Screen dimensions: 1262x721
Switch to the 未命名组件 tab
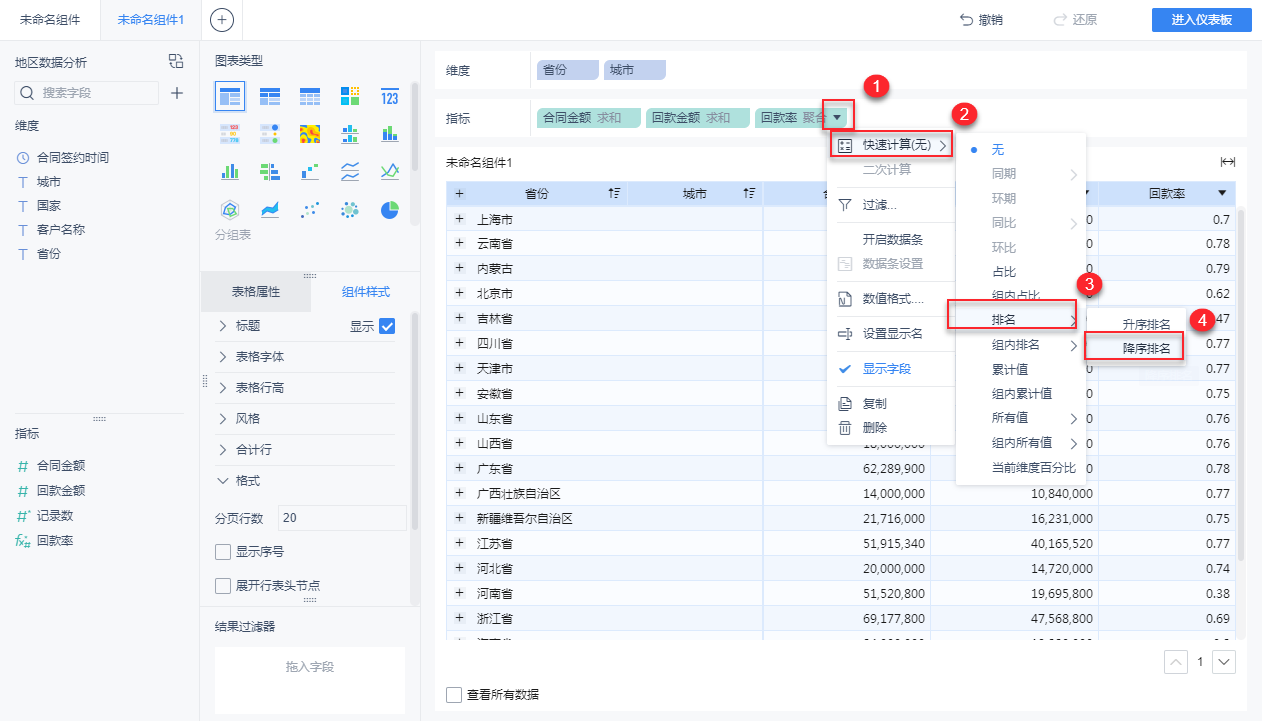[x=49, y=20]
